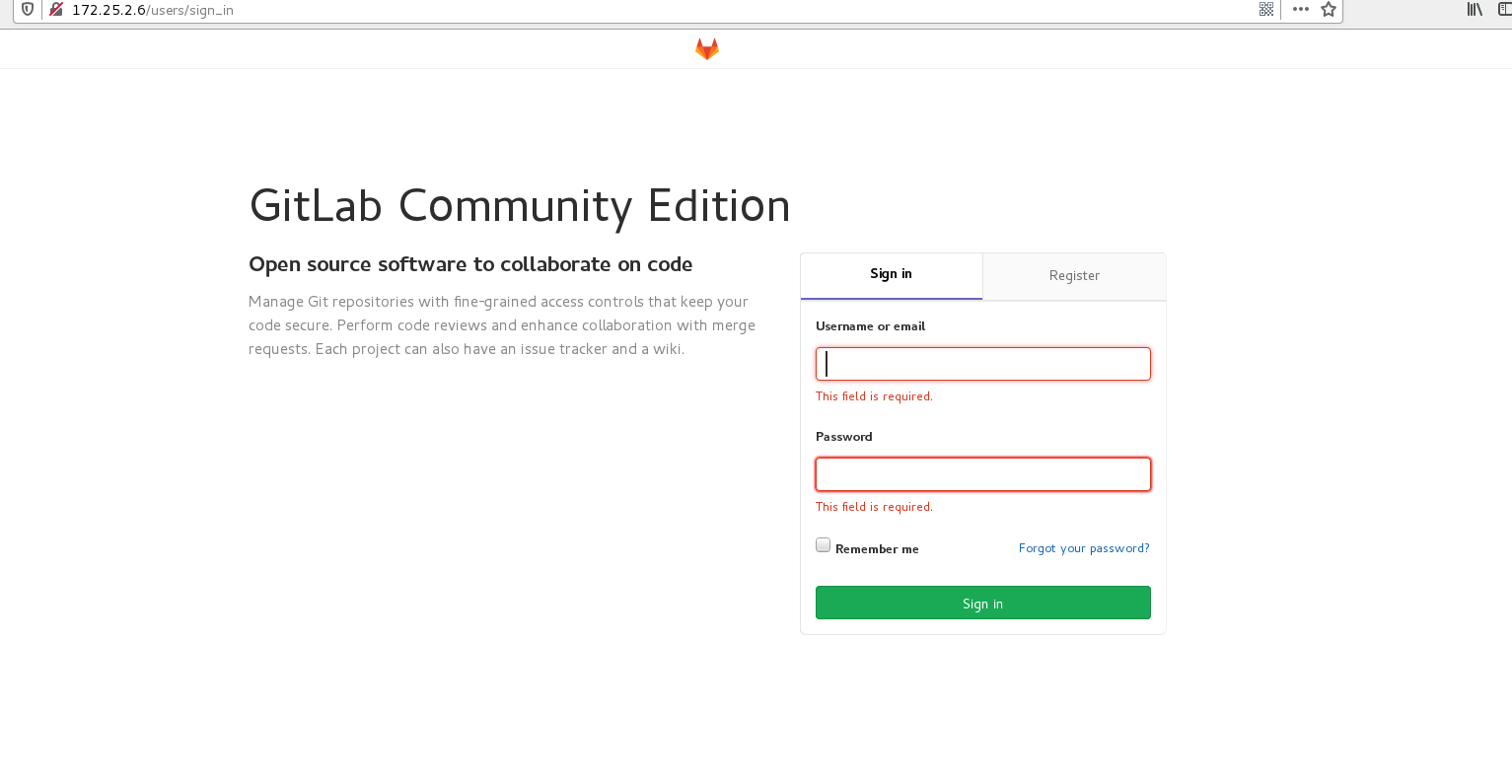
Task: Open the tracking protection shield icon
Action: [28, 10]
